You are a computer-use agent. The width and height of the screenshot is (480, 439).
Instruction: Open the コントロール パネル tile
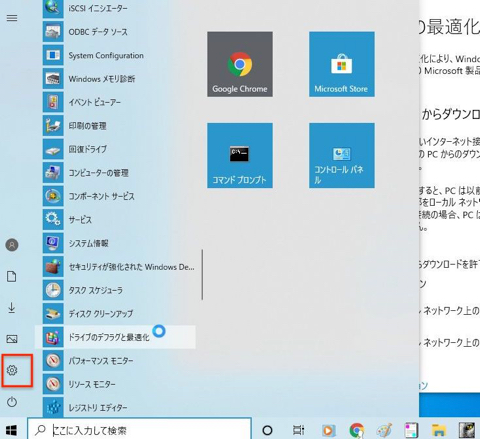[342, 155]
